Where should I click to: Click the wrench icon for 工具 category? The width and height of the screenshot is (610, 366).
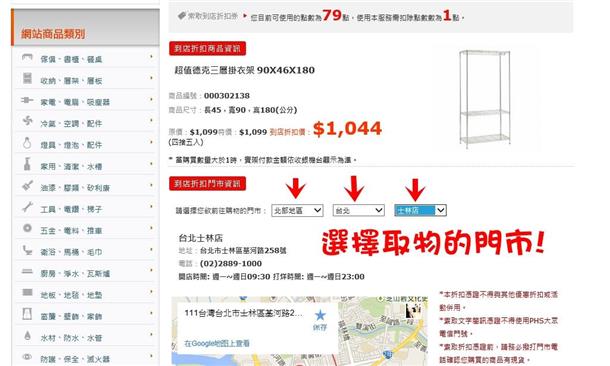coord(27,207)
